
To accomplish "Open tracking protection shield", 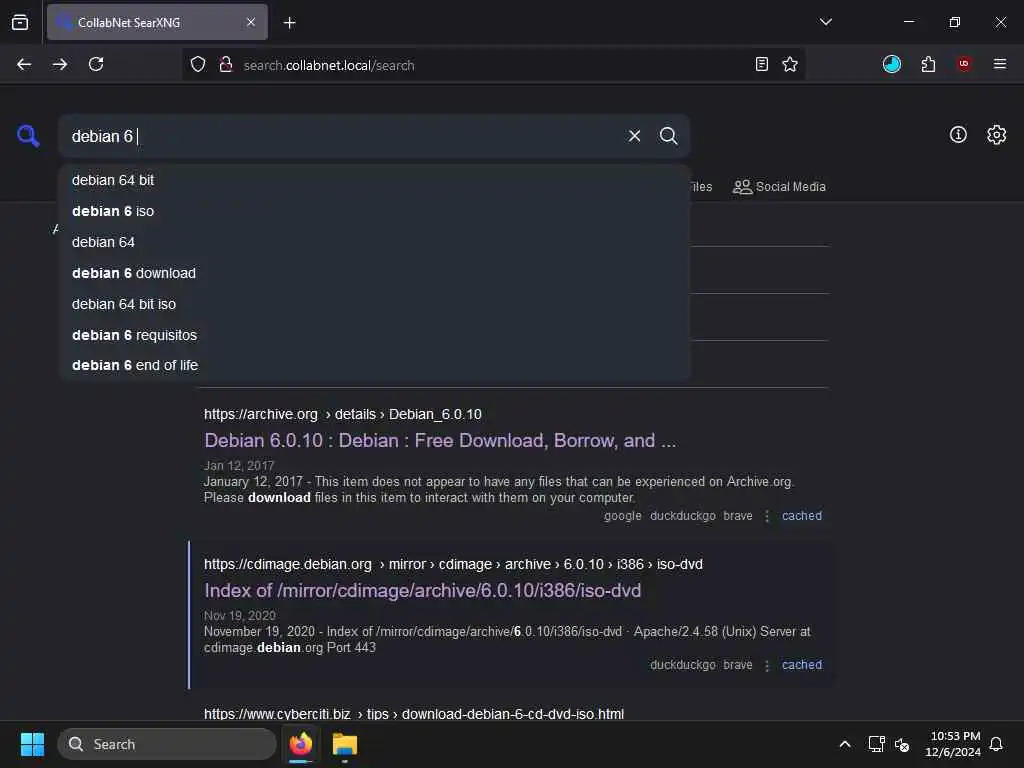I will 198,65.
